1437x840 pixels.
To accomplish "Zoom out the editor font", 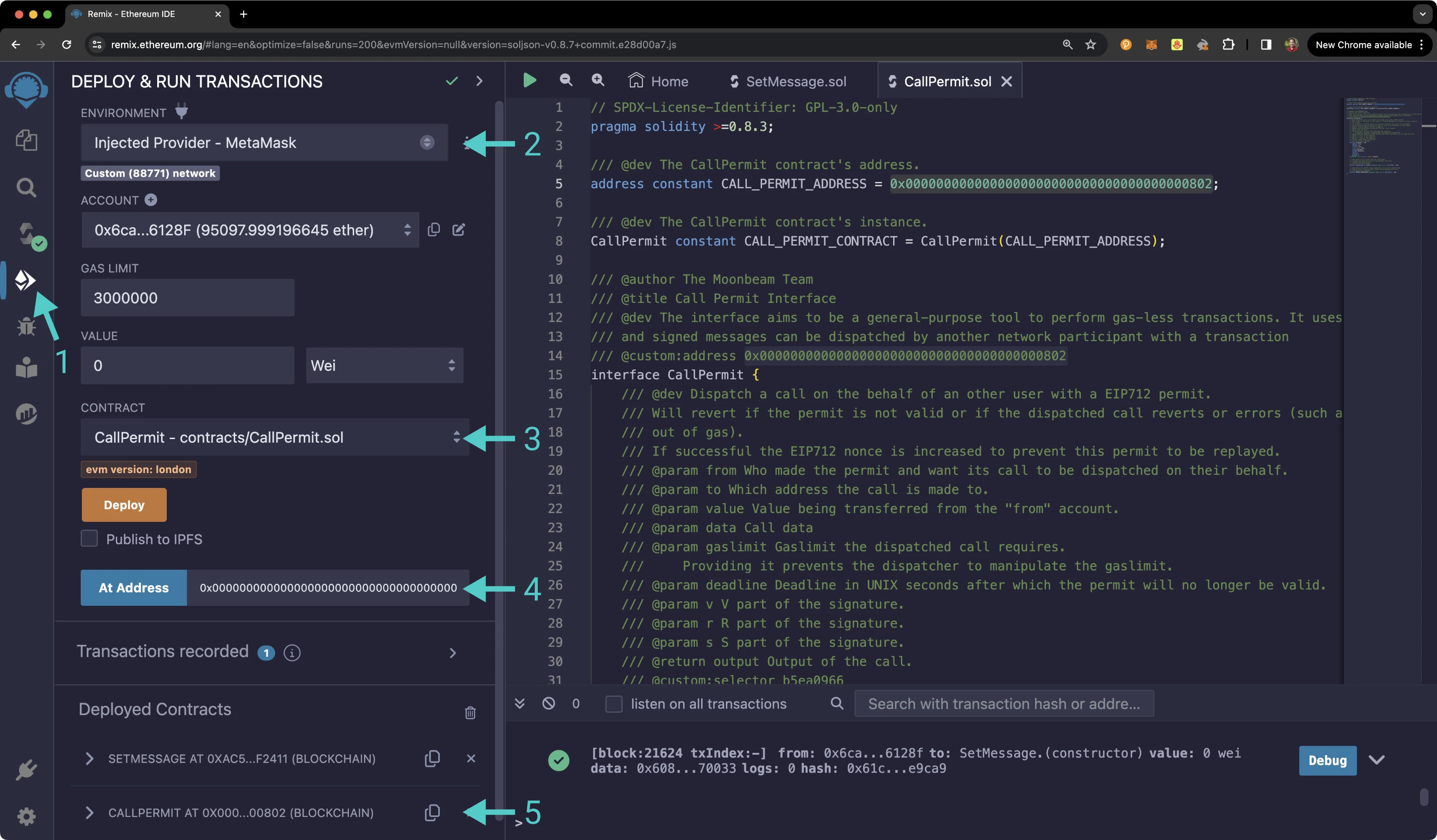I will click(566, 81).
